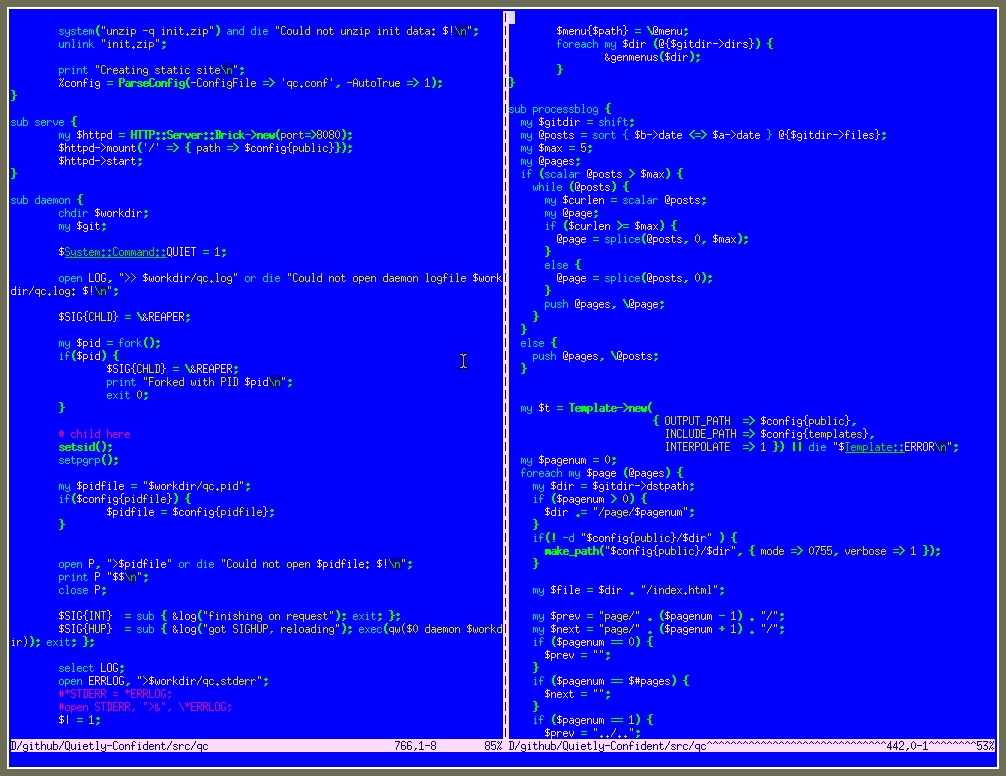Click '$pidfile = $config{pidfile};'
1006x776 pixels.
tap(191, 512)
